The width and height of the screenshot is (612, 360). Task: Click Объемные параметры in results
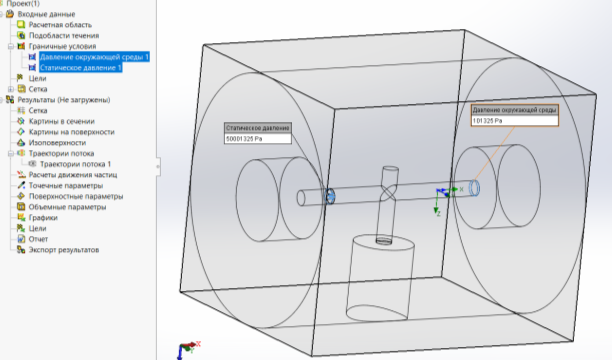(x=68, y=207)
